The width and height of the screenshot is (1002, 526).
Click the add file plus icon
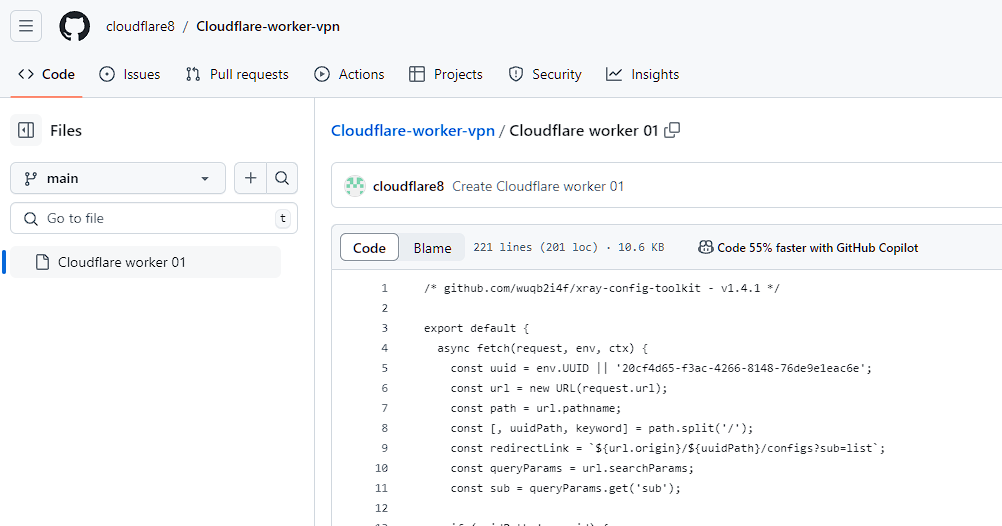tap(250, 178)
